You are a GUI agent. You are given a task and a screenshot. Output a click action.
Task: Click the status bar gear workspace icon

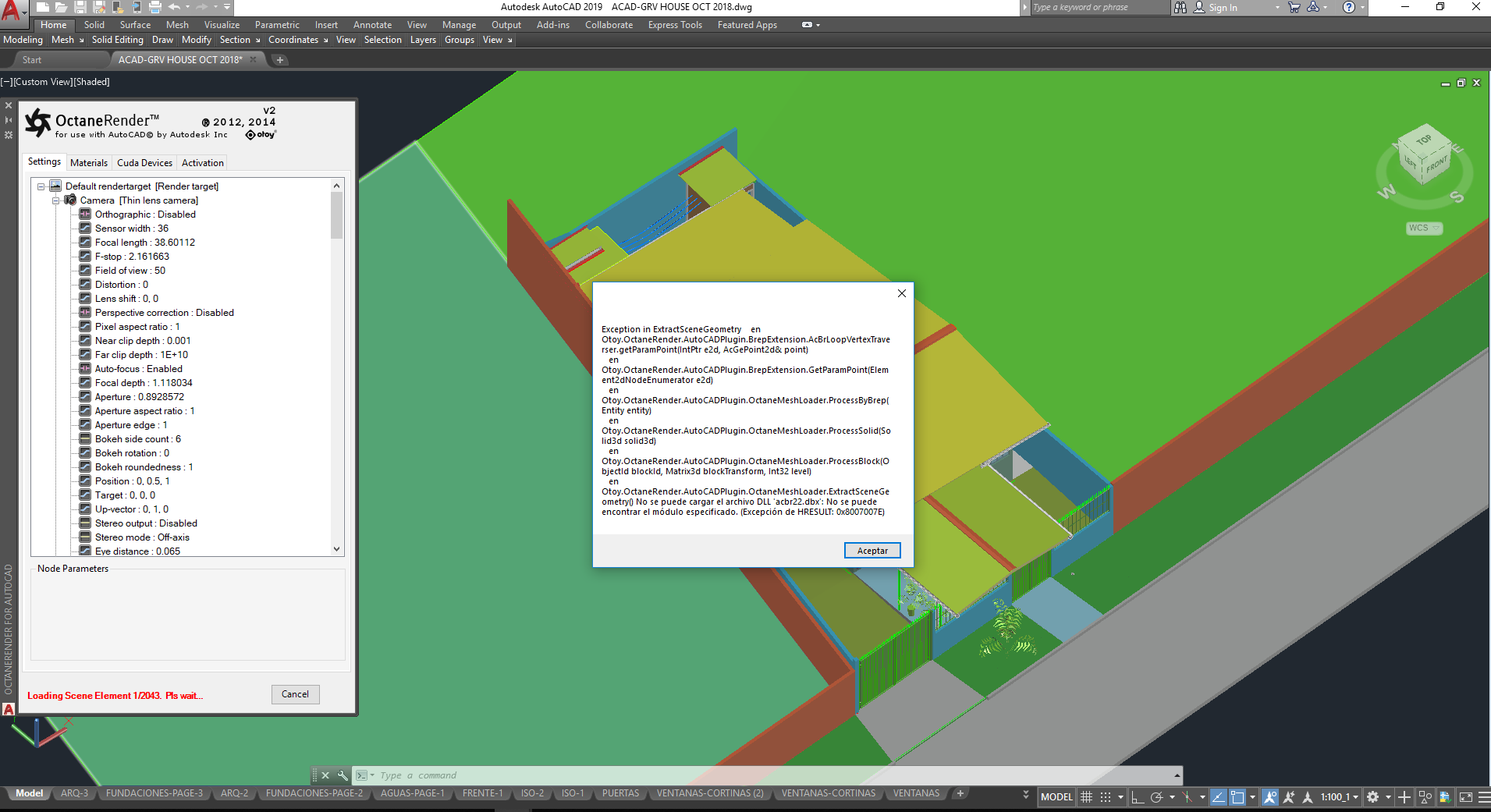[1373, 797]
